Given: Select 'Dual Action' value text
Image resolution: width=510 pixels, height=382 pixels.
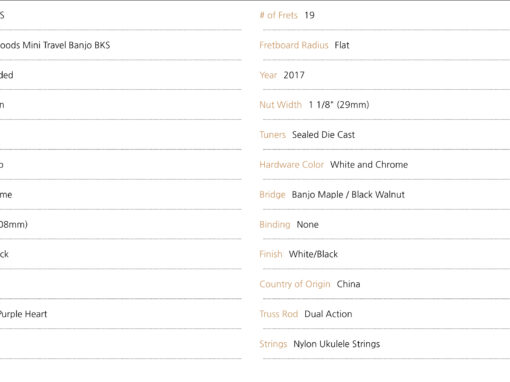Looking at the screenshot, I should (328, 314).
